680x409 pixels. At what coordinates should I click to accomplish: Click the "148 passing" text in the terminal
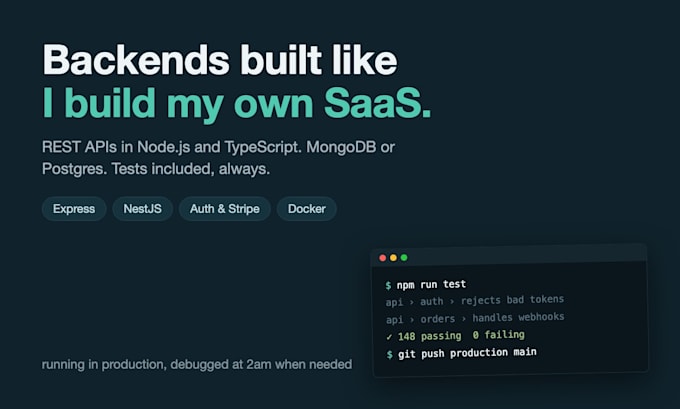[x=429, y=336]
